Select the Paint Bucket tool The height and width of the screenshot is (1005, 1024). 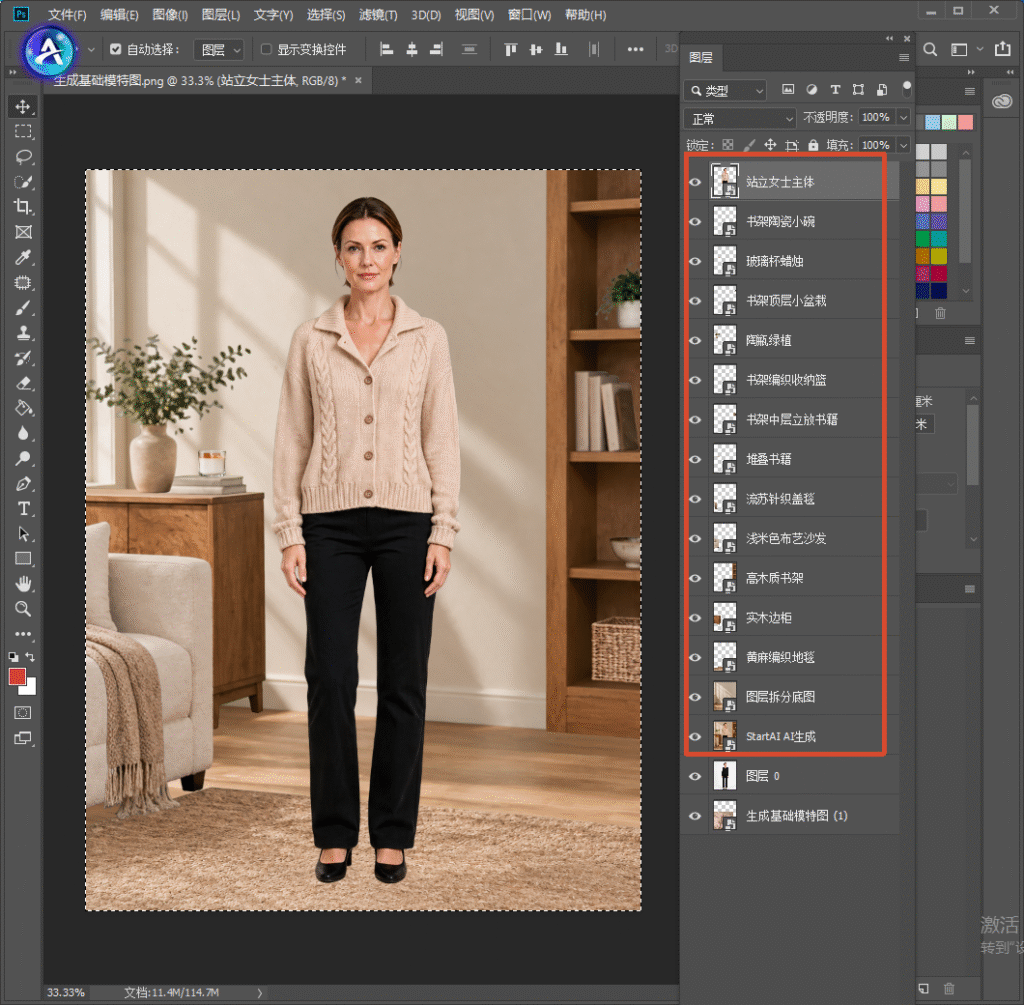(23, 408)
